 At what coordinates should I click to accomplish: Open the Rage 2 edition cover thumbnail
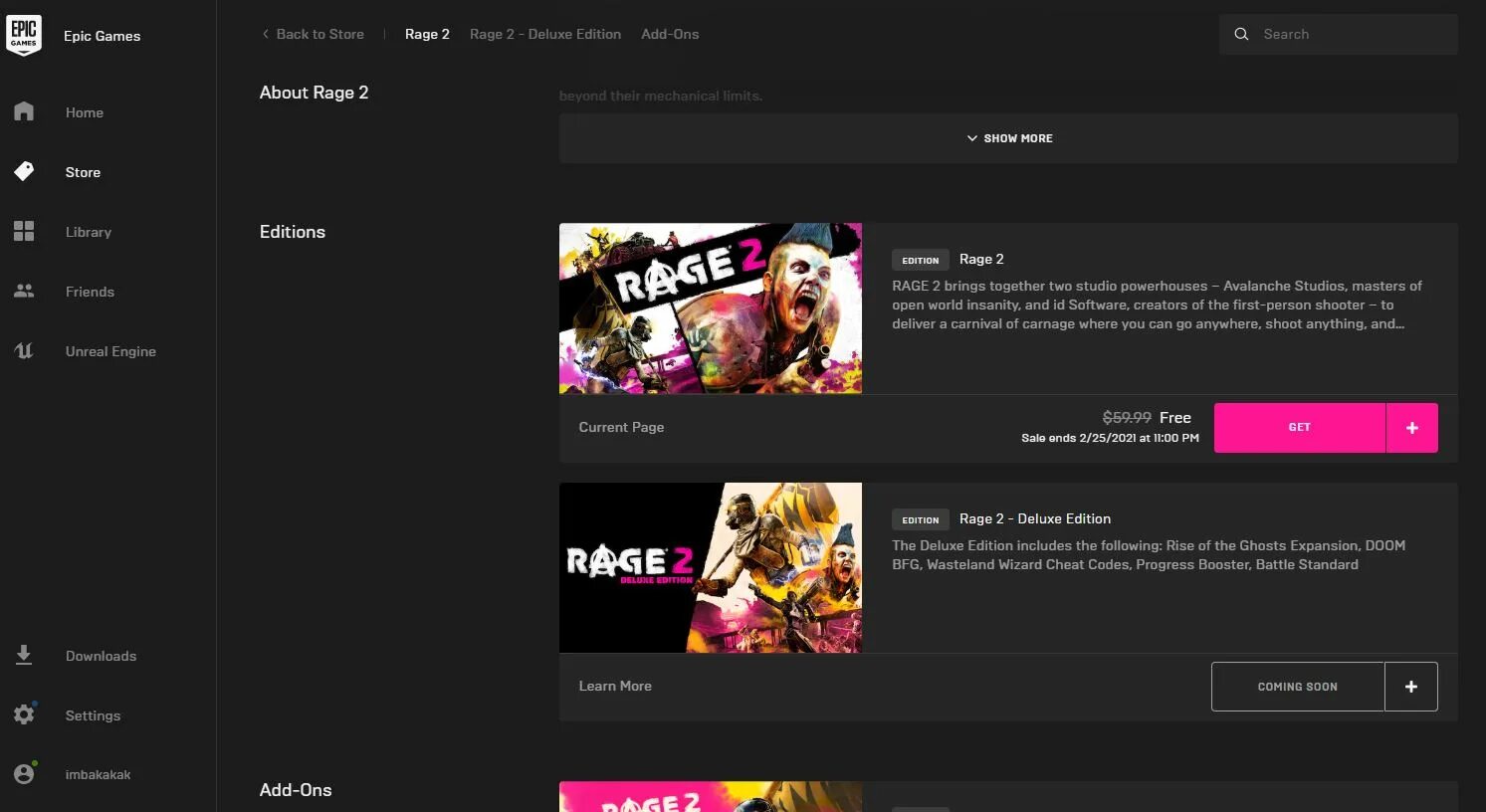pos(711,308)
